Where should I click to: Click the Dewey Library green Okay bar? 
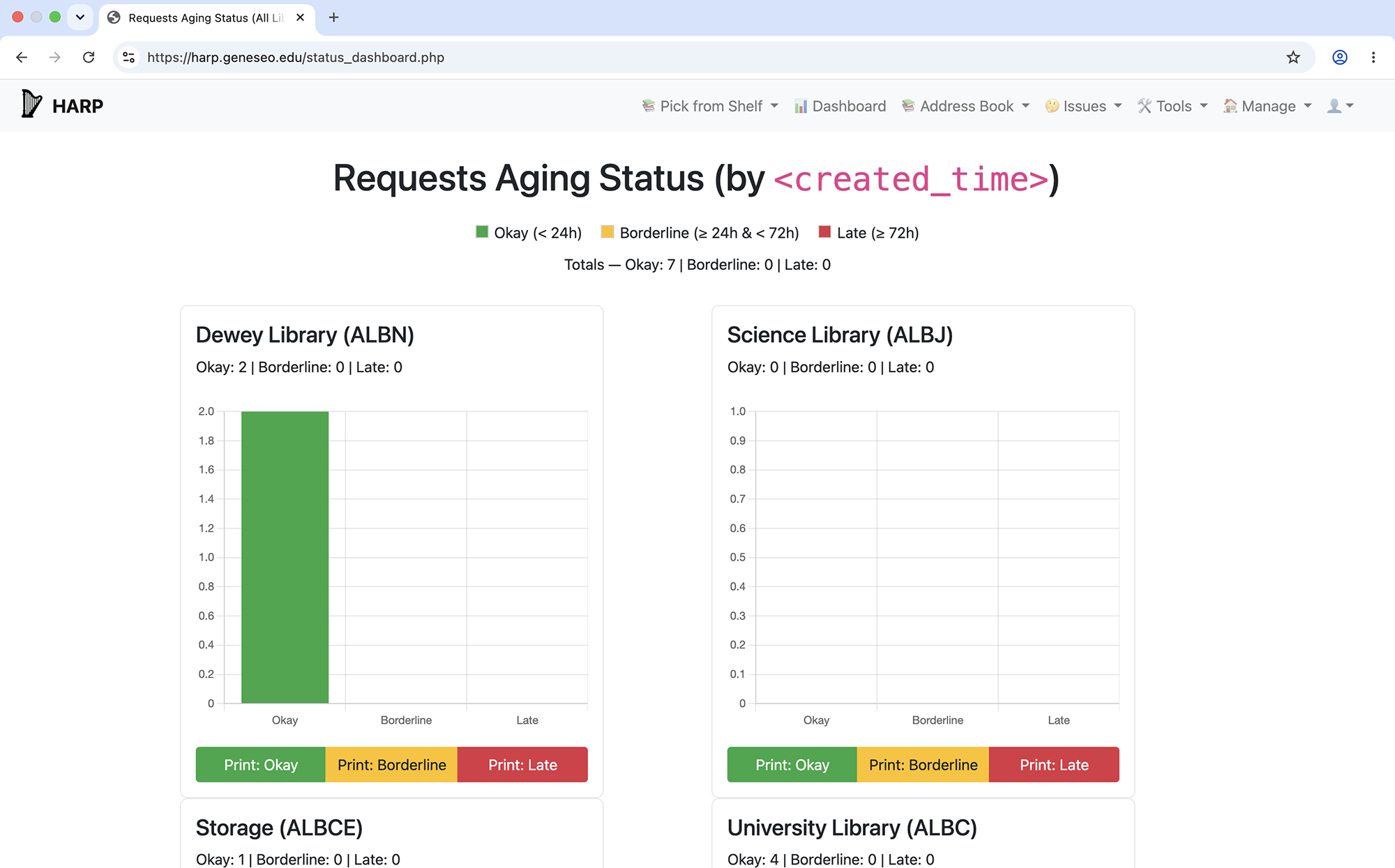285,557
